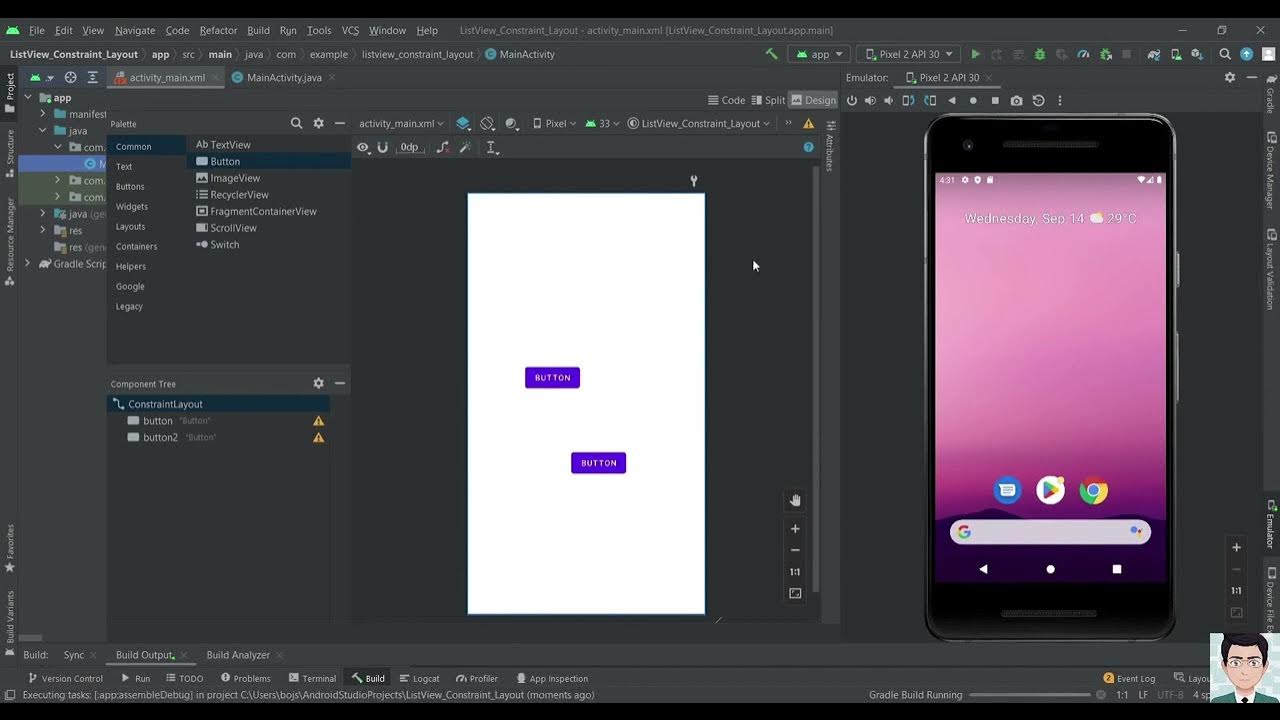
Task: Open API 33 version dropdown
Action: click(x=604, y=123)
